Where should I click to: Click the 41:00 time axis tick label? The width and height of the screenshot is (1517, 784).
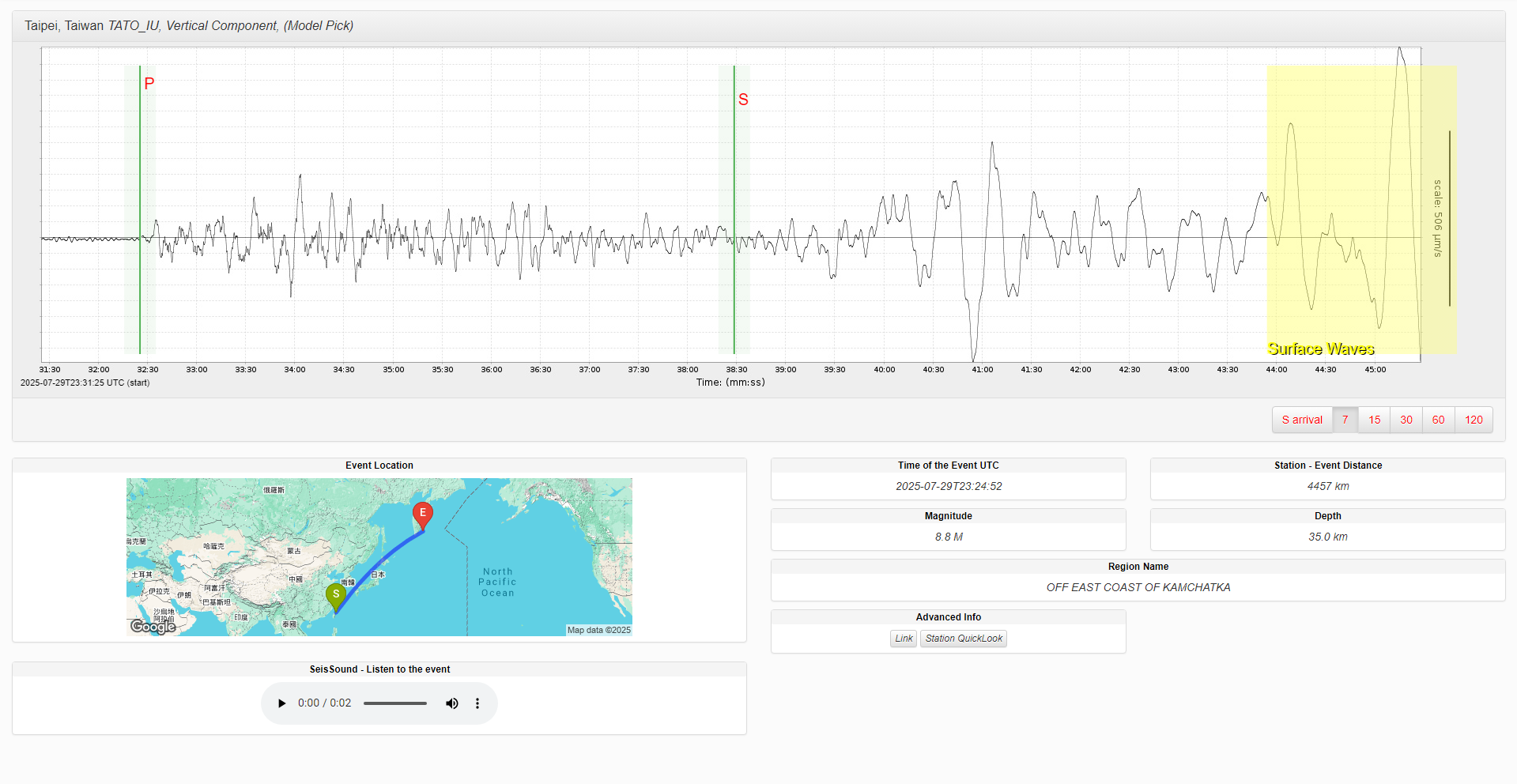coord(982,370)
